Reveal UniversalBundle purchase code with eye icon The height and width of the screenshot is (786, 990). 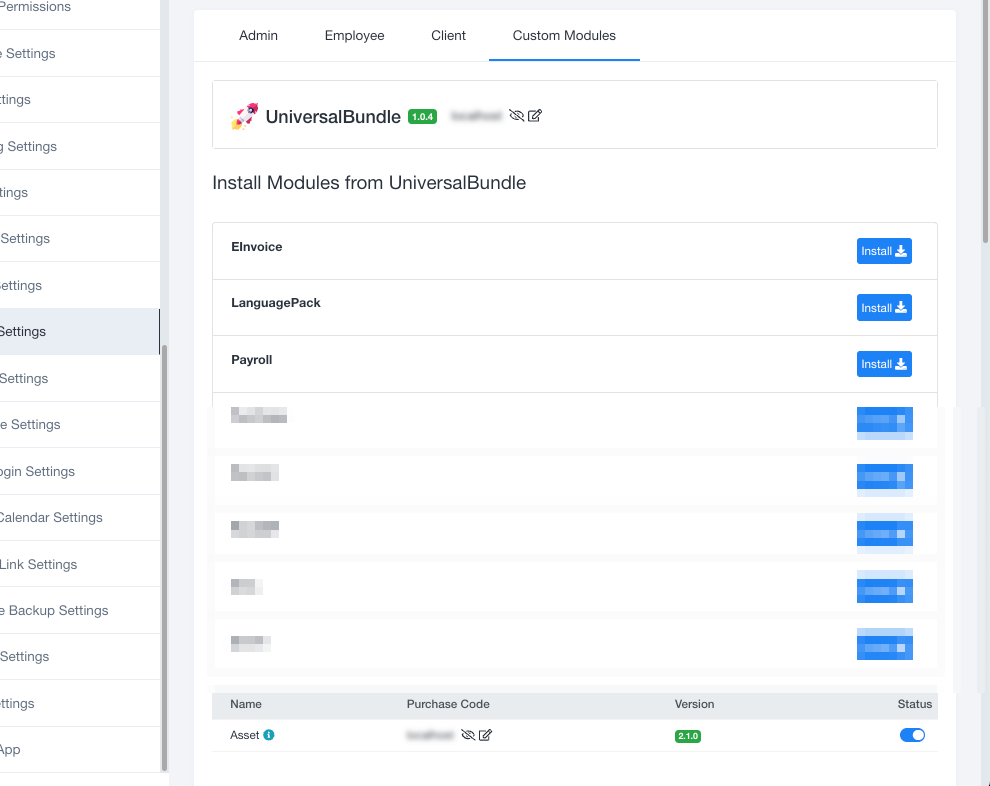pos(516,116)
